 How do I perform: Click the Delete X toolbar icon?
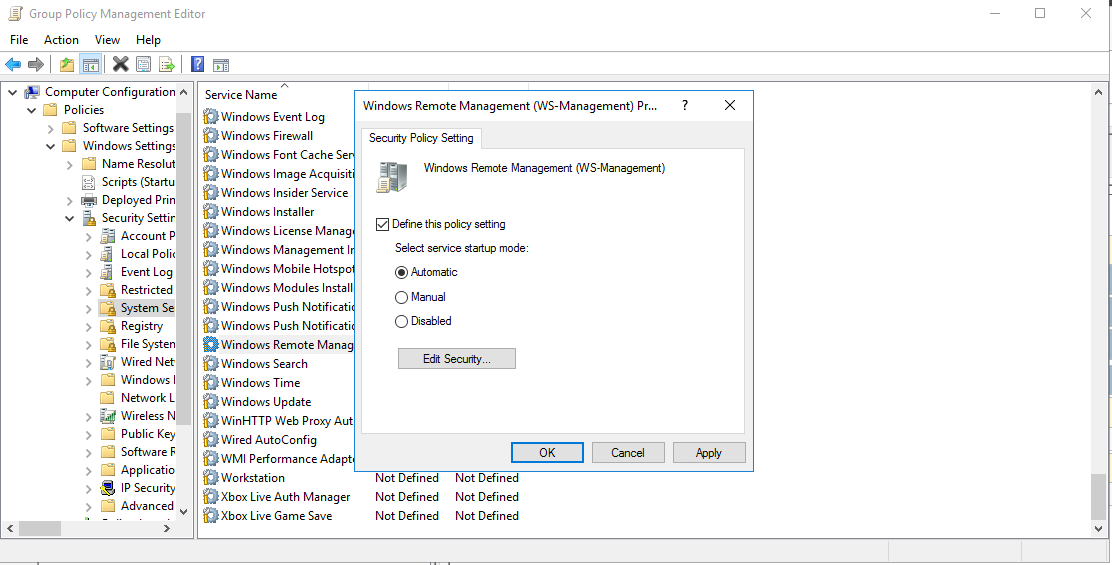tap(121, 65)
